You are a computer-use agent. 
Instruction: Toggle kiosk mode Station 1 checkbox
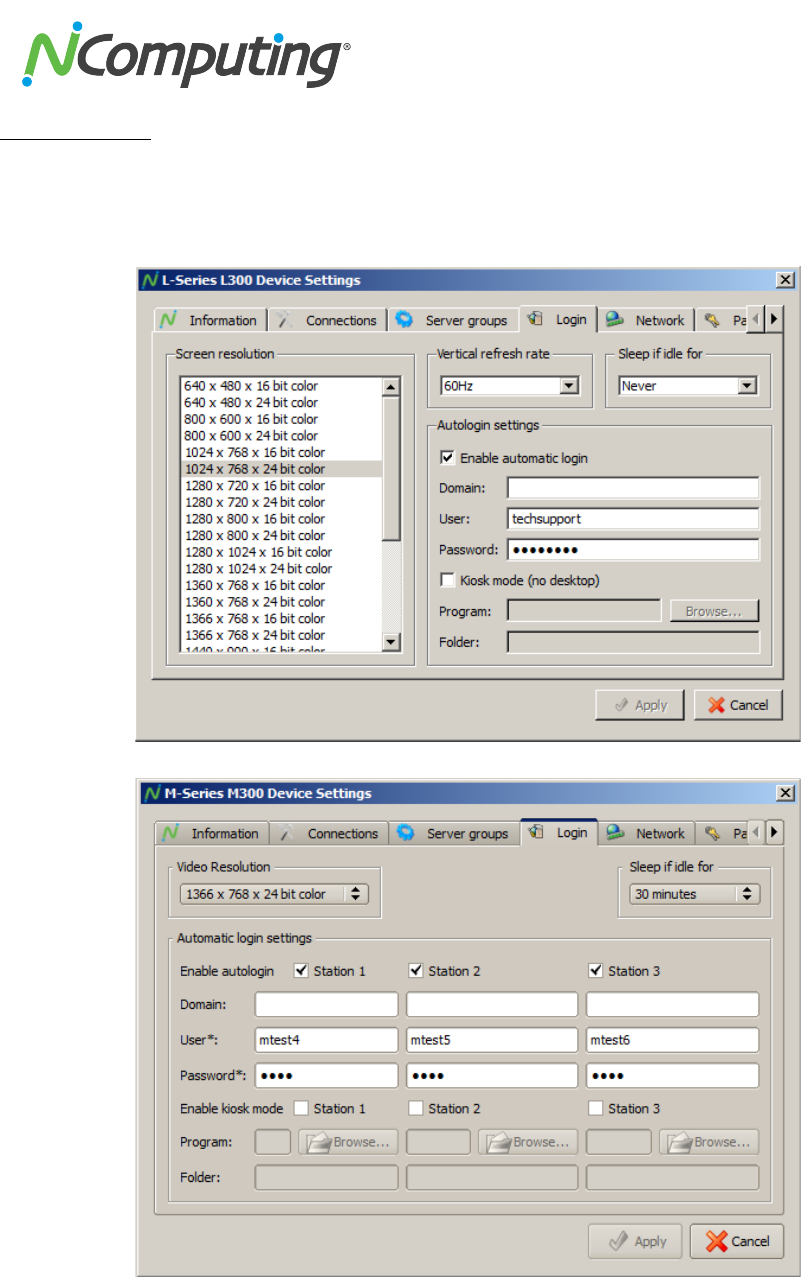click(x=301, y=1108)
